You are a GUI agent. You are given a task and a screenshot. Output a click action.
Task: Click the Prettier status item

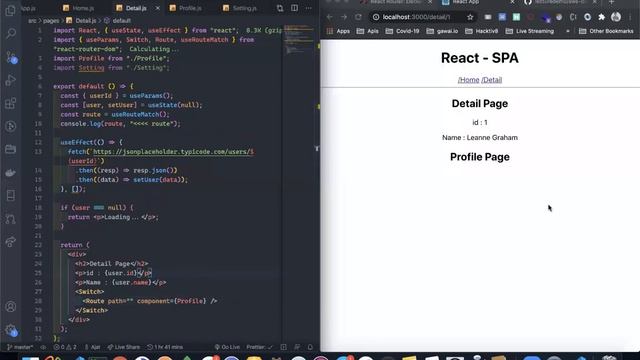259,347
